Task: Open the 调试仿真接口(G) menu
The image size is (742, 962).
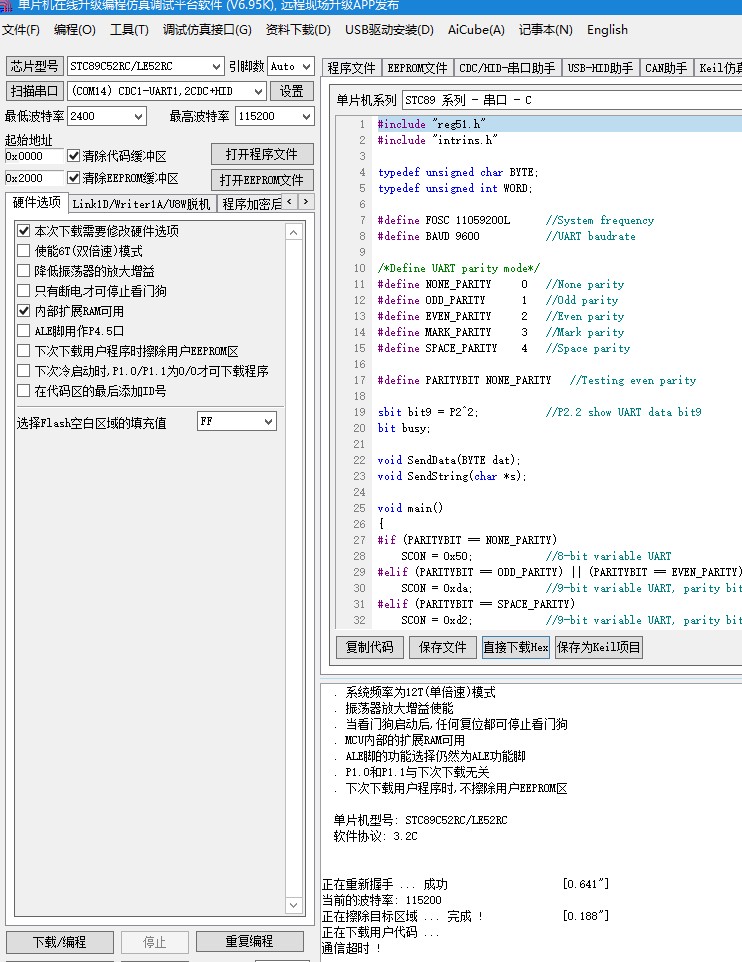Action: (x=207, y=30)
